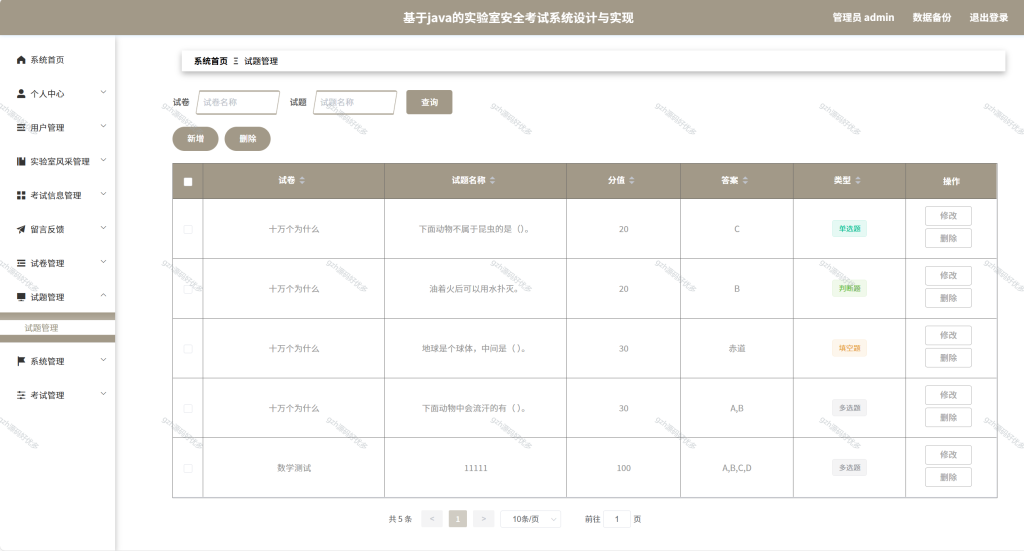
Task: Click the icon beside 实验室风采管理
Action: pos(21,162)
